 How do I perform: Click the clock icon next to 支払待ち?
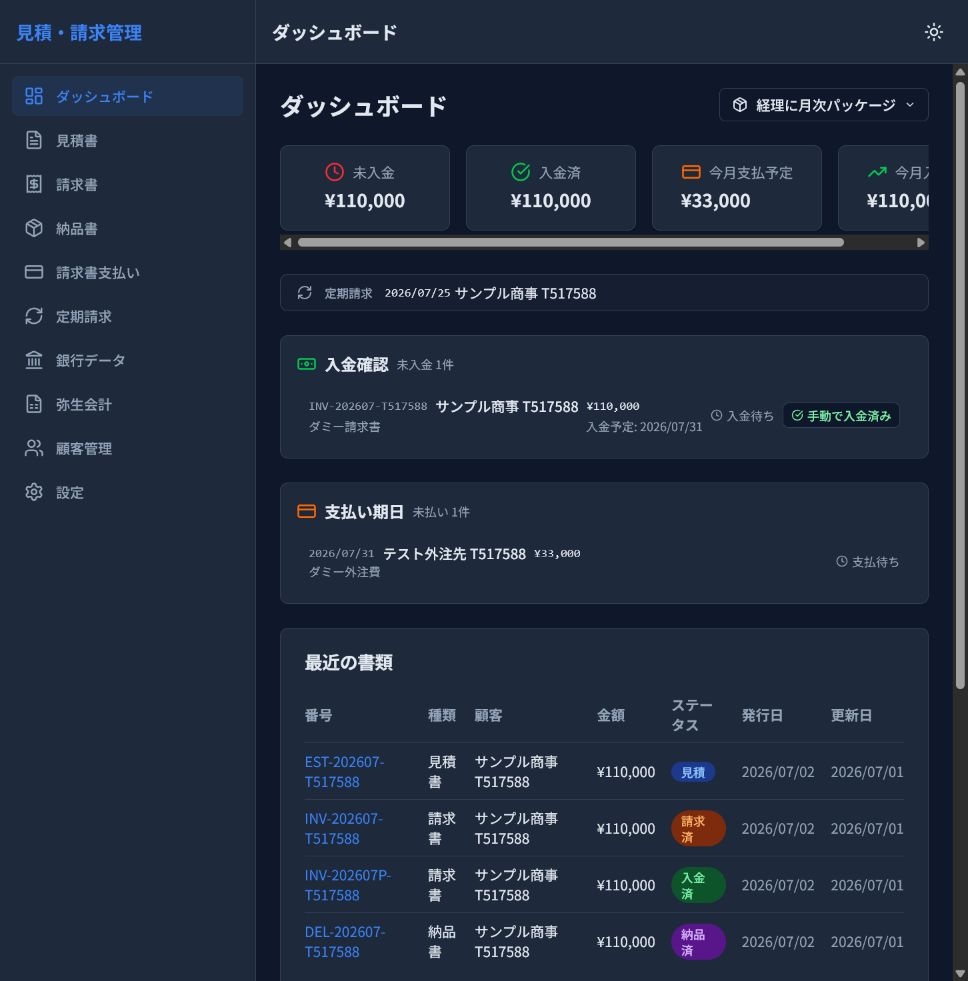842,561
